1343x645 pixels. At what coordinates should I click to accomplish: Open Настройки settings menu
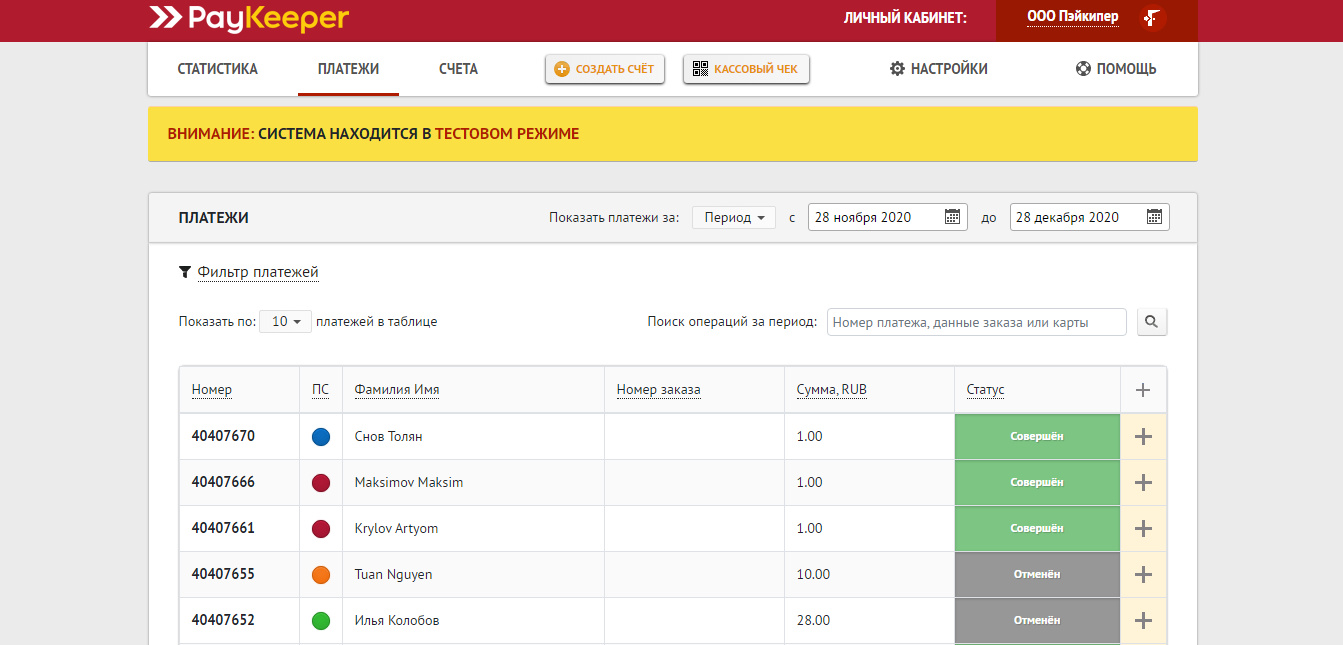pyautogui.click(x=939, y=69)
